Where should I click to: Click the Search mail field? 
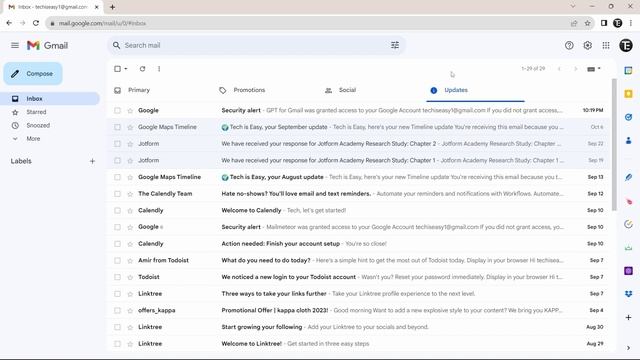pos(255,45)
